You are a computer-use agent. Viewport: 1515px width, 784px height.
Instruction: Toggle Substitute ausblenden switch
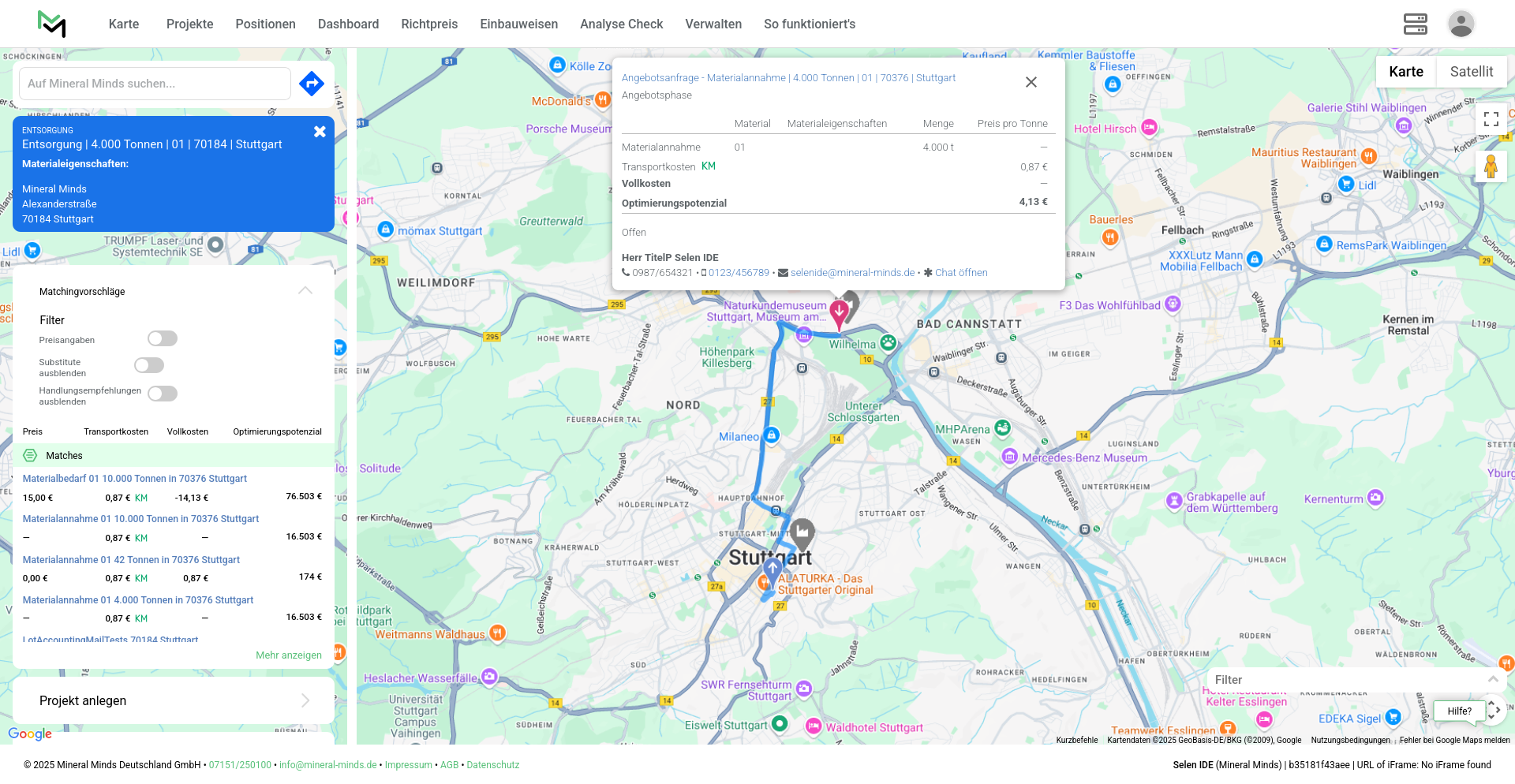point(149,365)
